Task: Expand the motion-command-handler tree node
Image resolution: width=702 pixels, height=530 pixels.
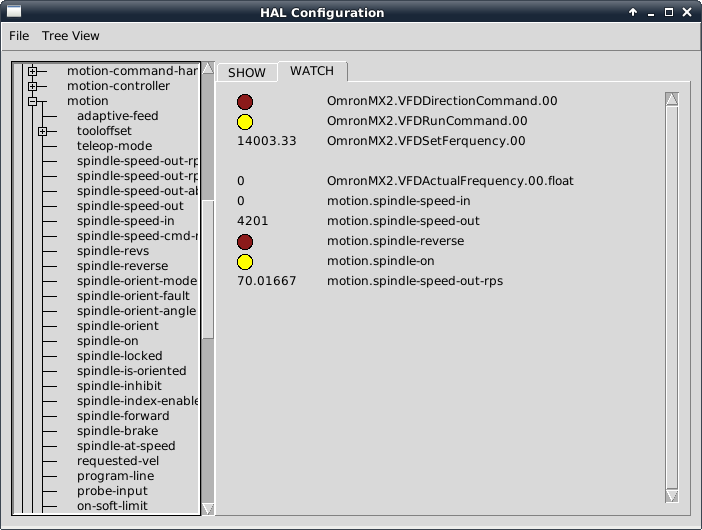Action: click(32, 71)
